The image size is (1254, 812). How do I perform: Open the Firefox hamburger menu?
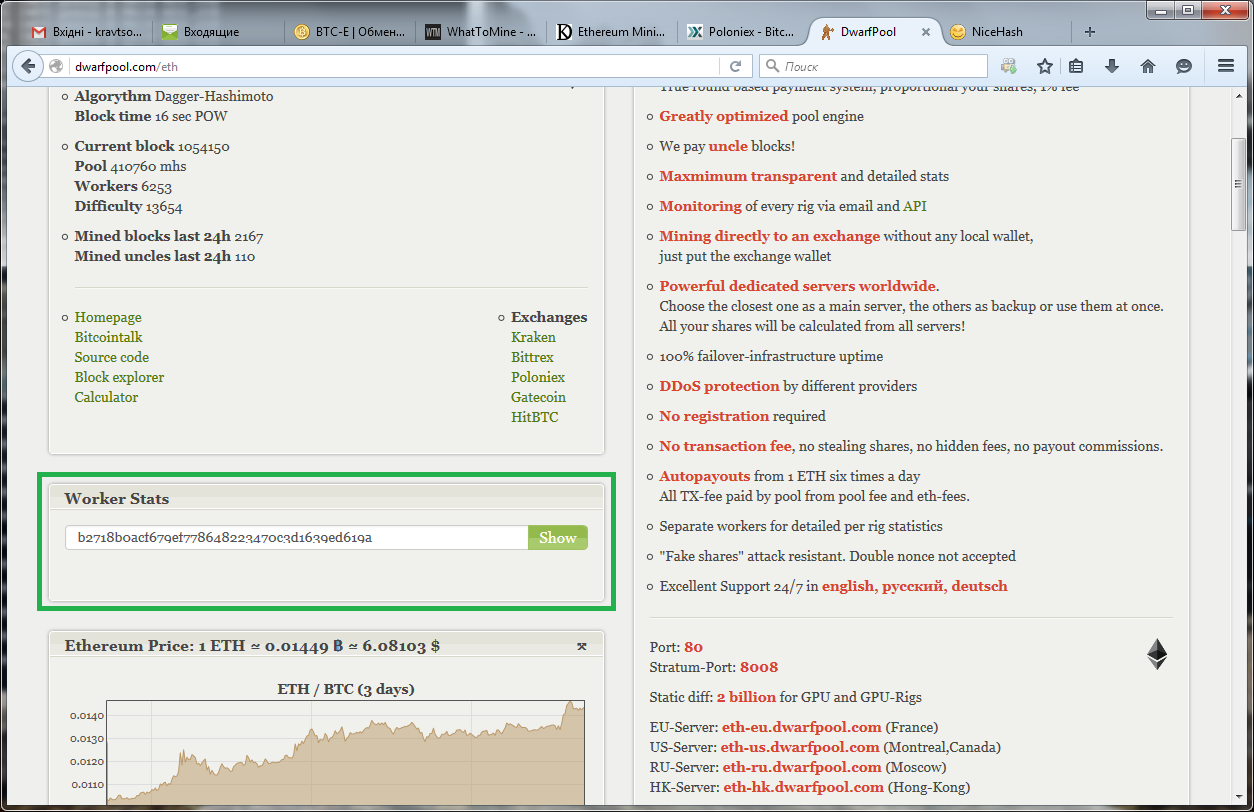(1226, 67)
